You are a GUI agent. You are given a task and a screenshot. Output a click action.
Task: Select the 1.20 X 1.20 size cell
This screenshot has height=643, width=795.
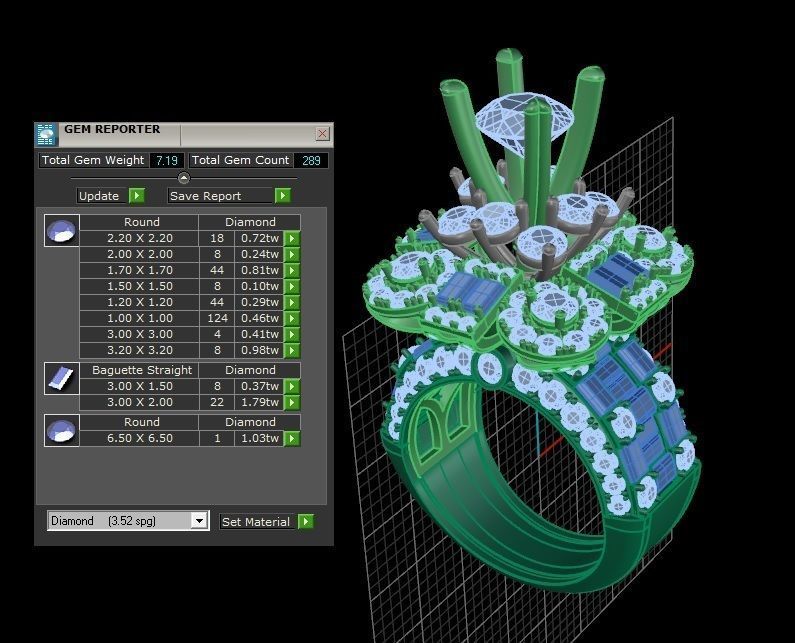(139, 302)
